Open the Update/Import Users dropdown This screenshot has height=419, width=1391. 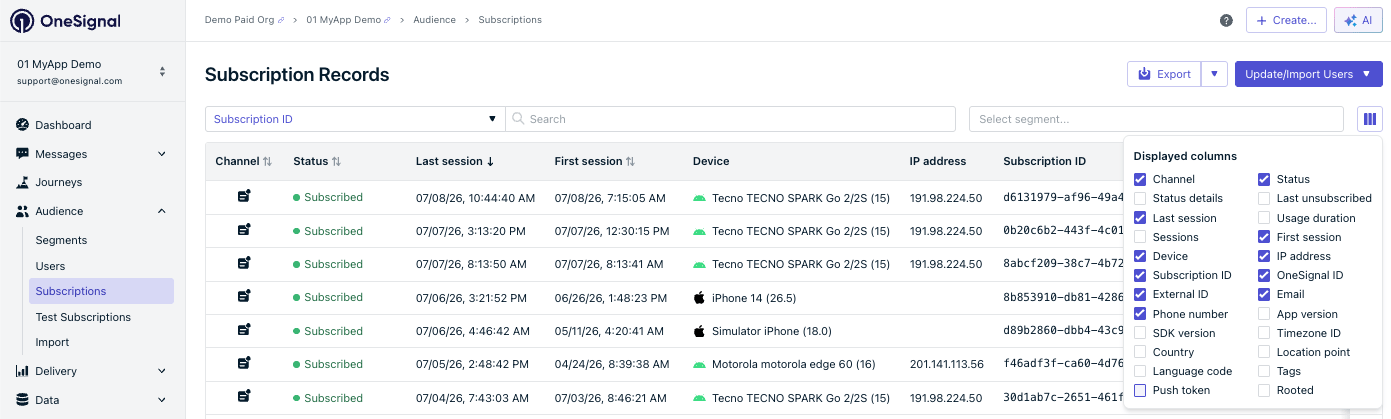(x=1308, y=74)
